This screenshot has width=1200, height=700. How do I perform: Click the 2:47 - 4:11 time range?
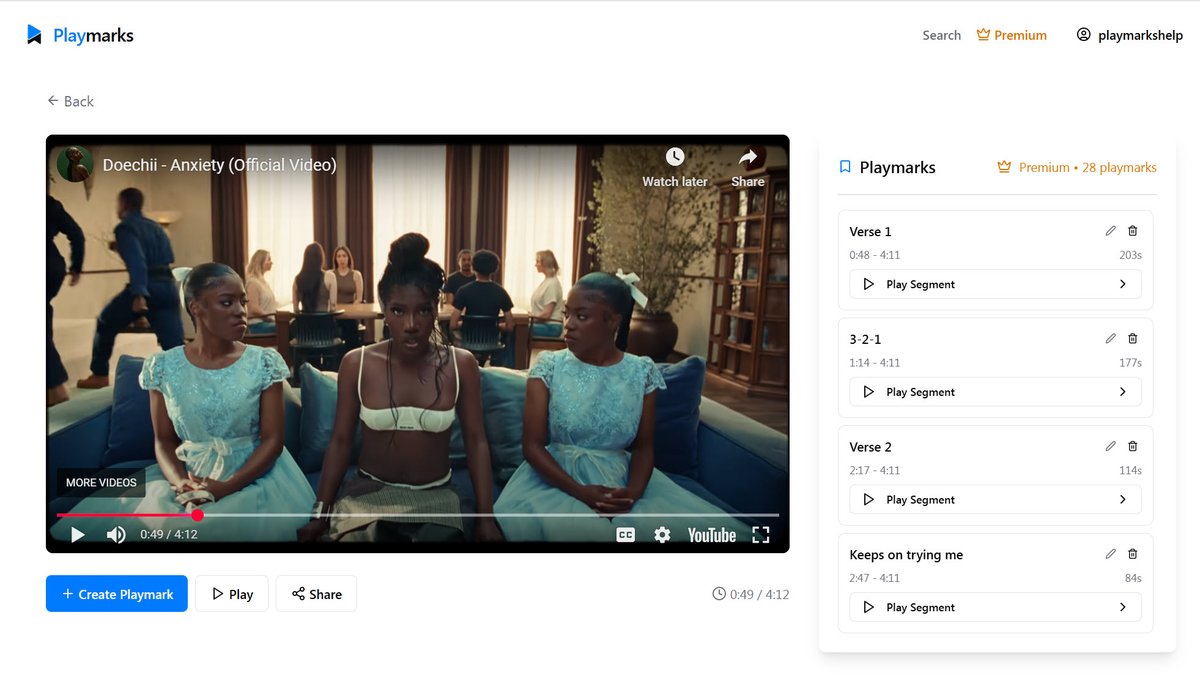(x=874, y=578)
